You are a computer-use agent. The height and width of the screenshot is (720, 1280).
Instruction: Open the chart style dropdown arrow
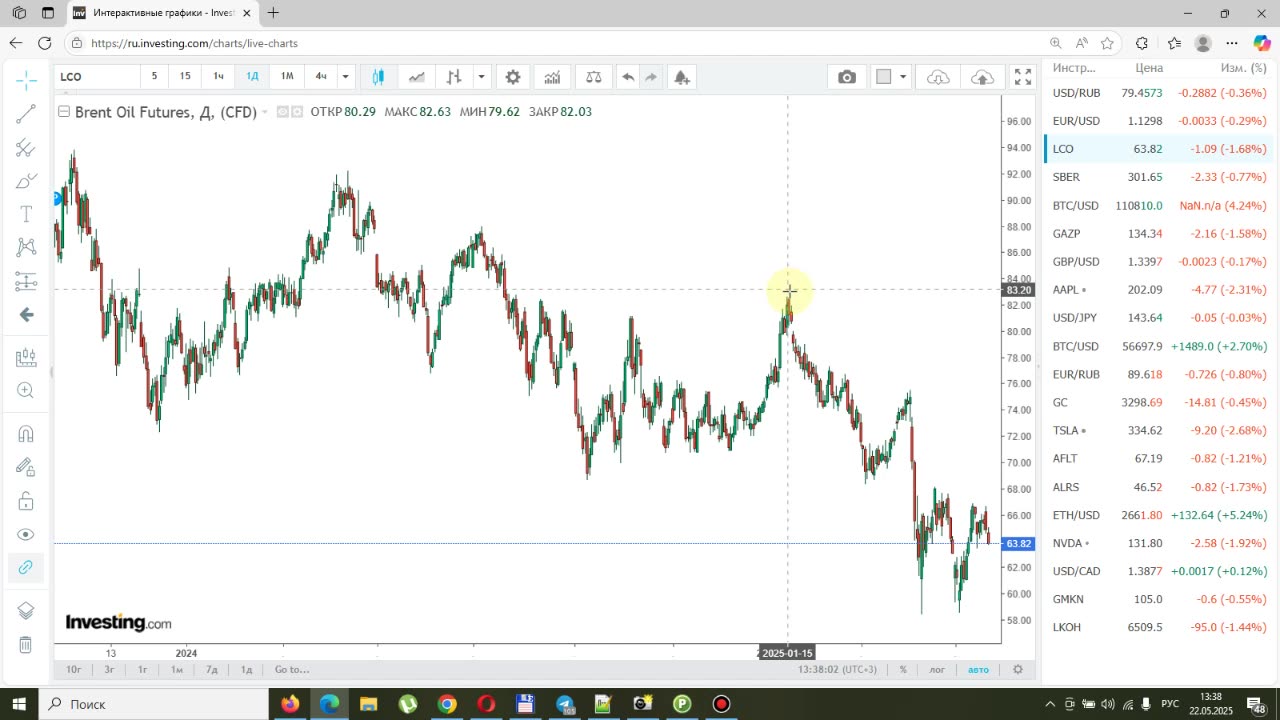coord(481,77)
